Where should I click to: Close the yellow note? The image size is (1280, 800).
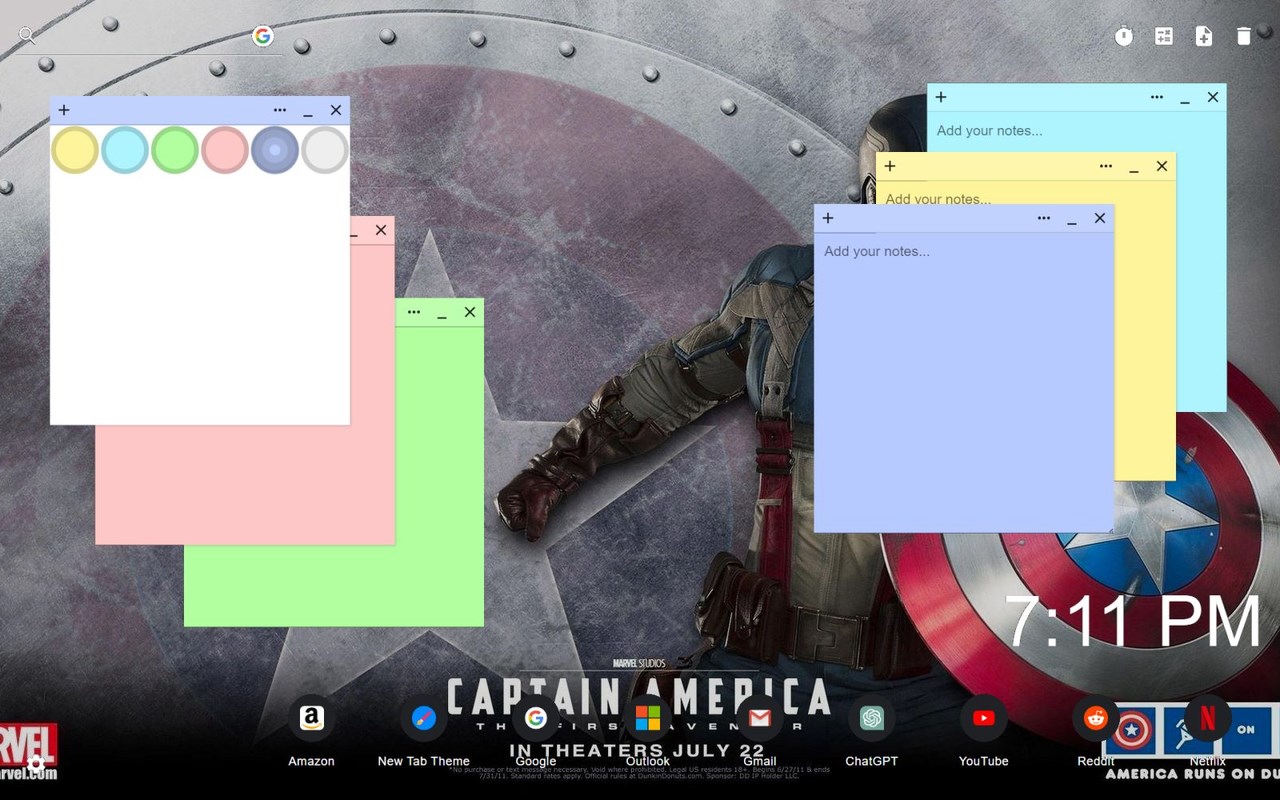point(1162,166)
